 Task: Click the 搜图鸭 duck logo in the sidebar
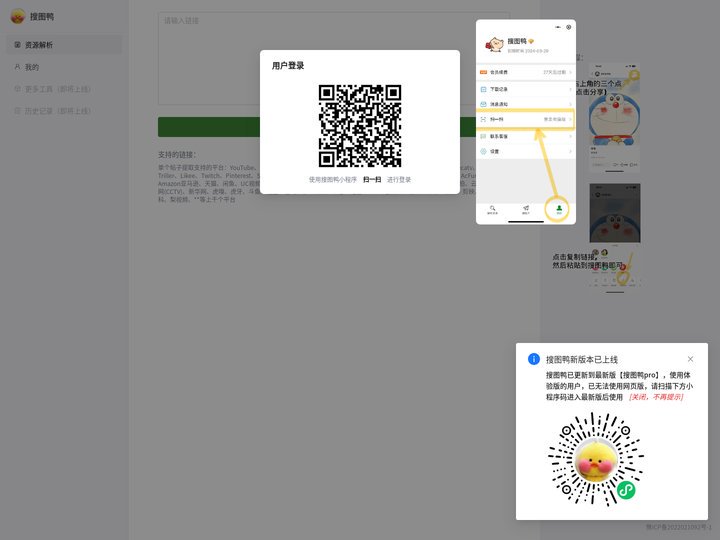click(x=18, y=17)
